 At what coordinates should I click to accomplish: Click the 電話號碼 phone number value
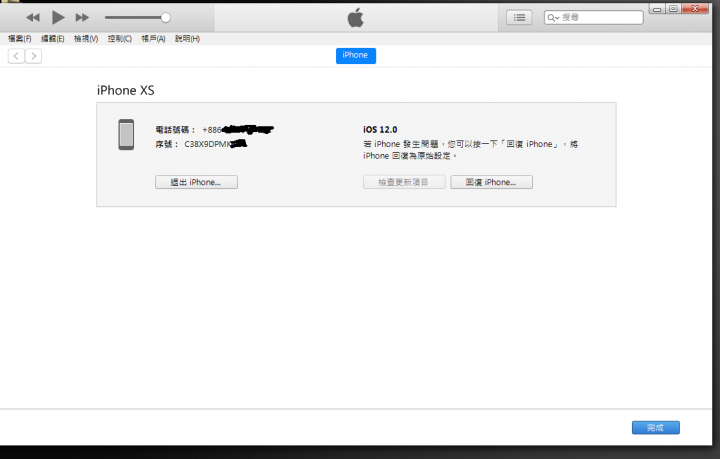[238, 130]
